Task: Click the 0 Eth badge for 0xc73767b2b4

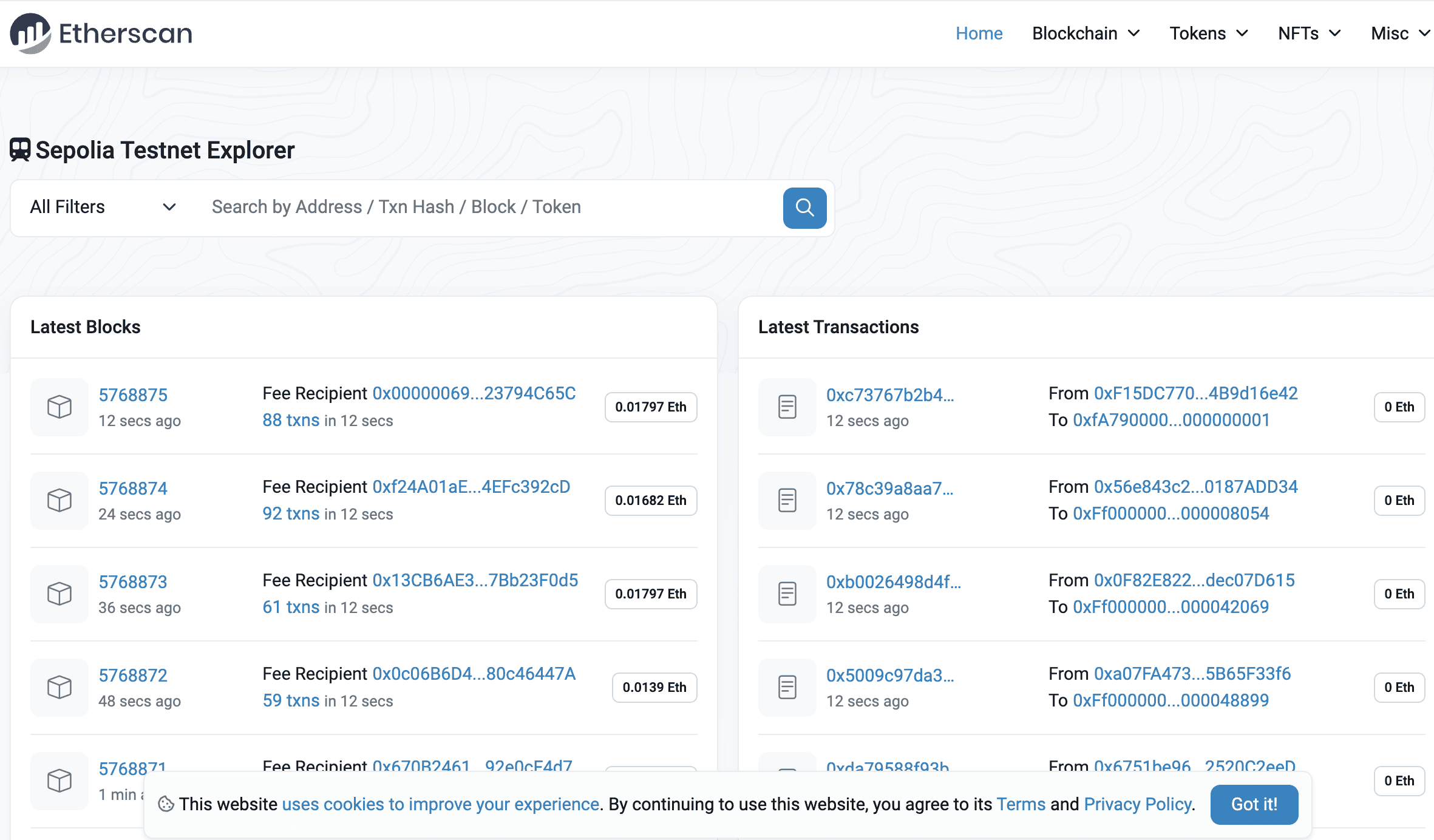Action: (x=1399, y=407)
